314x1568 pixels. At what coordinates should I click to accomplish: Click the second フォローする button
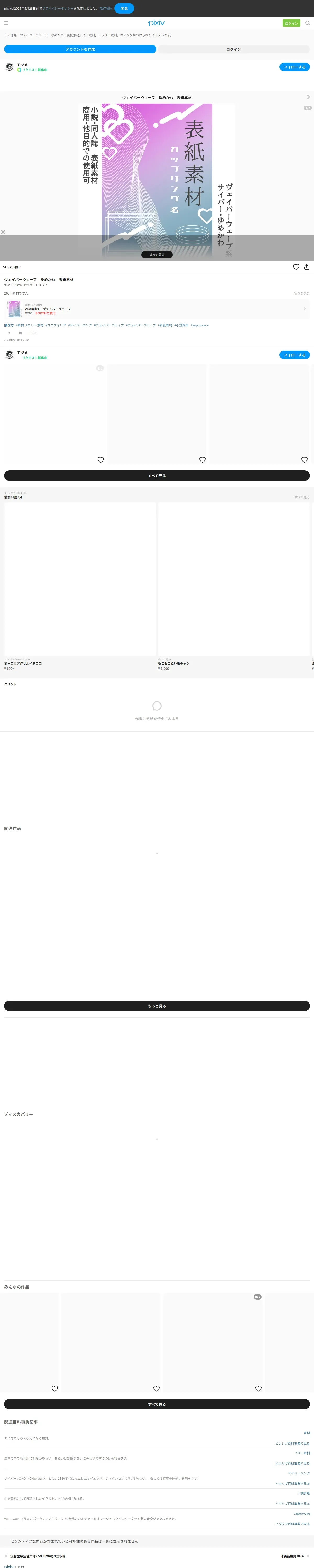(x=294, y=355)
